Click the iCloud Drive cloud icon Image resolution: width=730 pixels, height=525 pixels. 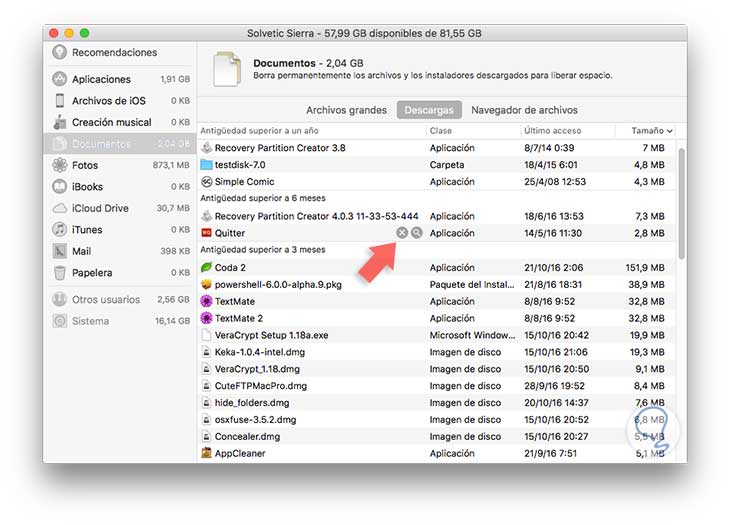60,208
